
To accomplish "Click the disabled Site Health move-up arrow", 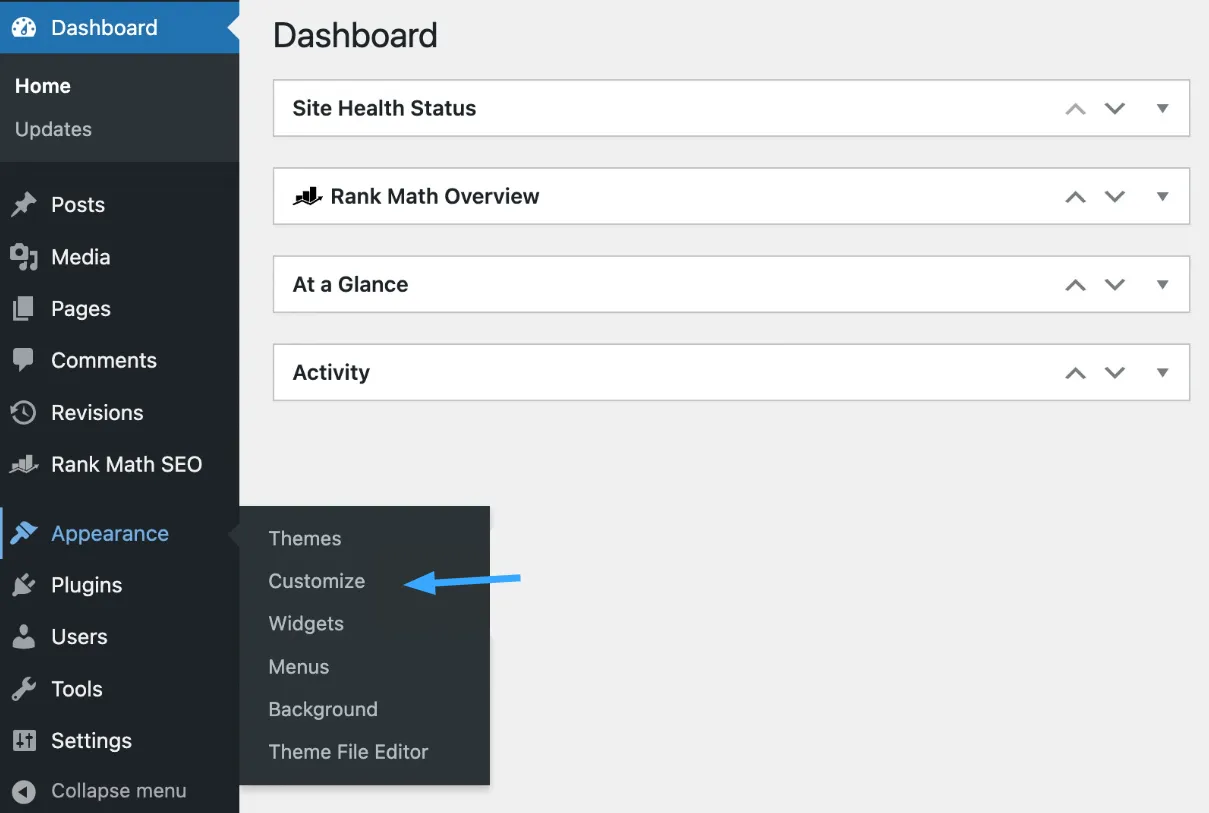I will [x=1075, y=108].
